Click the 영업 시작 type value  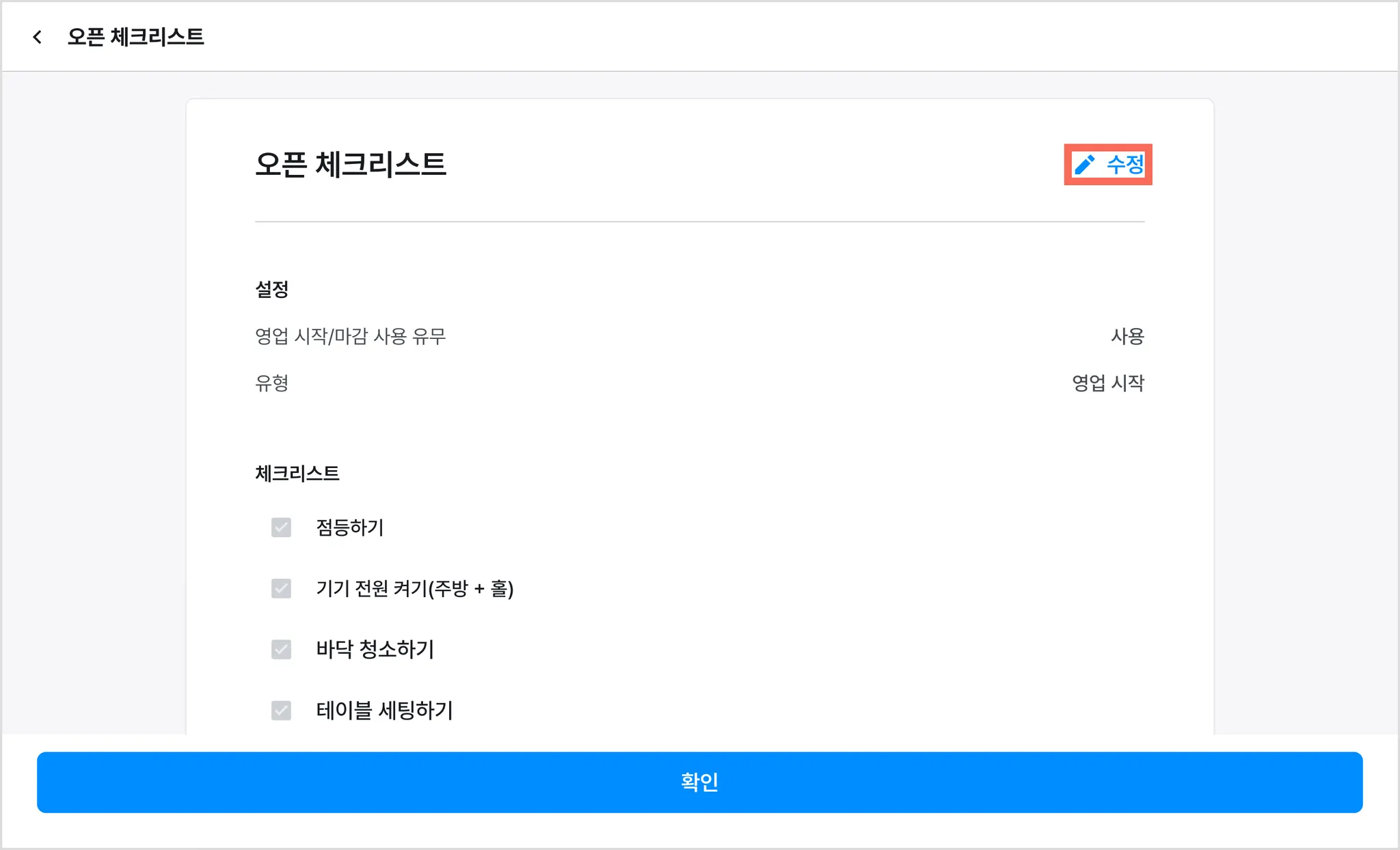click(x=1107, y=383)
